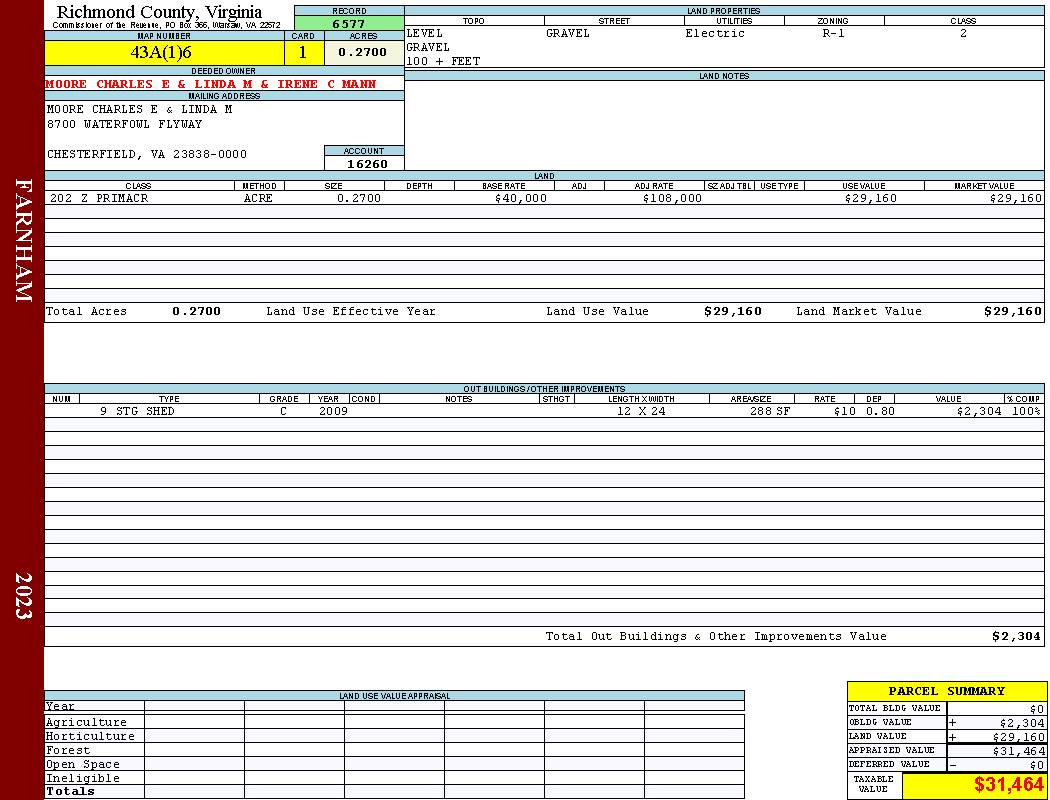
Task: Click land class 202 Z PRIMACR
Action: coord(99,199)
